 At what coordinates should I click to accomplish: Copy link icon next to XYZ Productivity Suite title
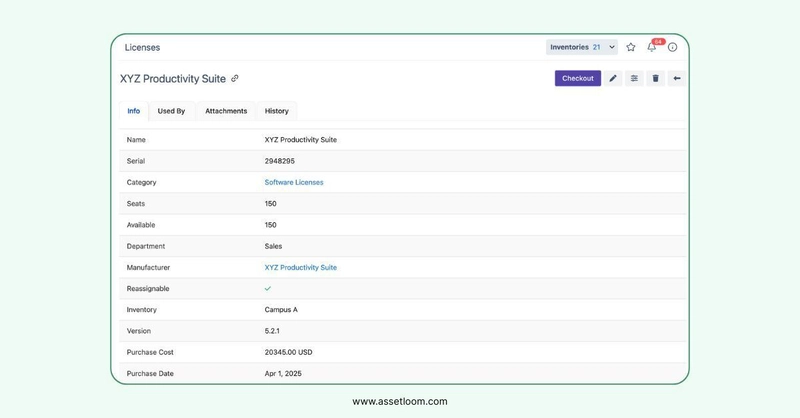pyautogui.click(x=235, y=79)
